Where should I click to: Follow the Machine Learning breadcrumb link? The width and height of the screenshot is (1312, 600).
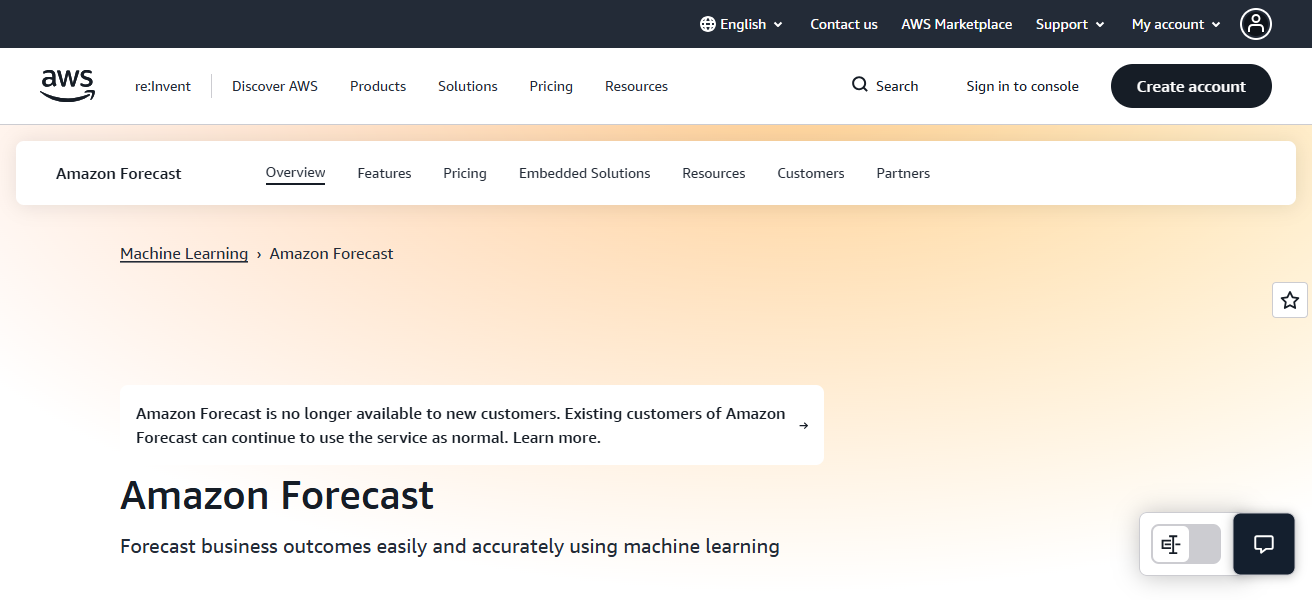(x=184, y=253)
